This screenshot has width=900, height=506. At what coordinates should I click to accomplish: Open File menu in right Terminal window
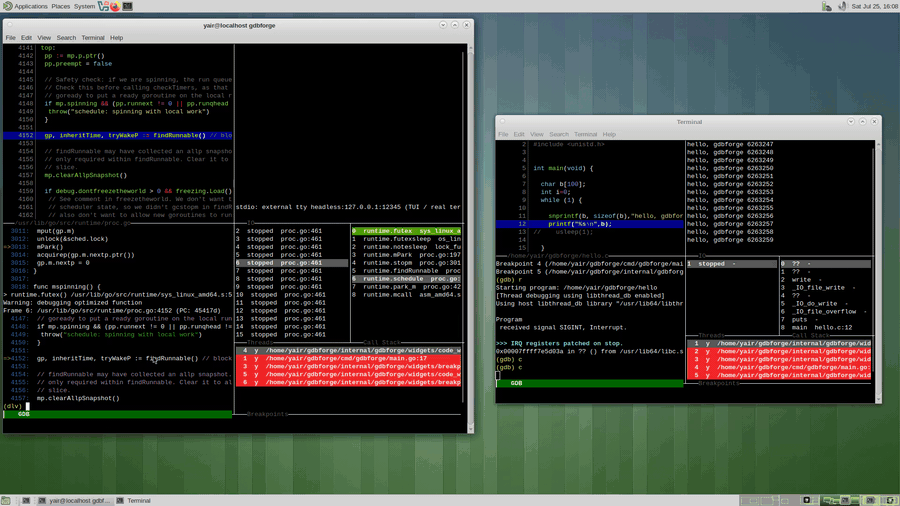[503, 134]
